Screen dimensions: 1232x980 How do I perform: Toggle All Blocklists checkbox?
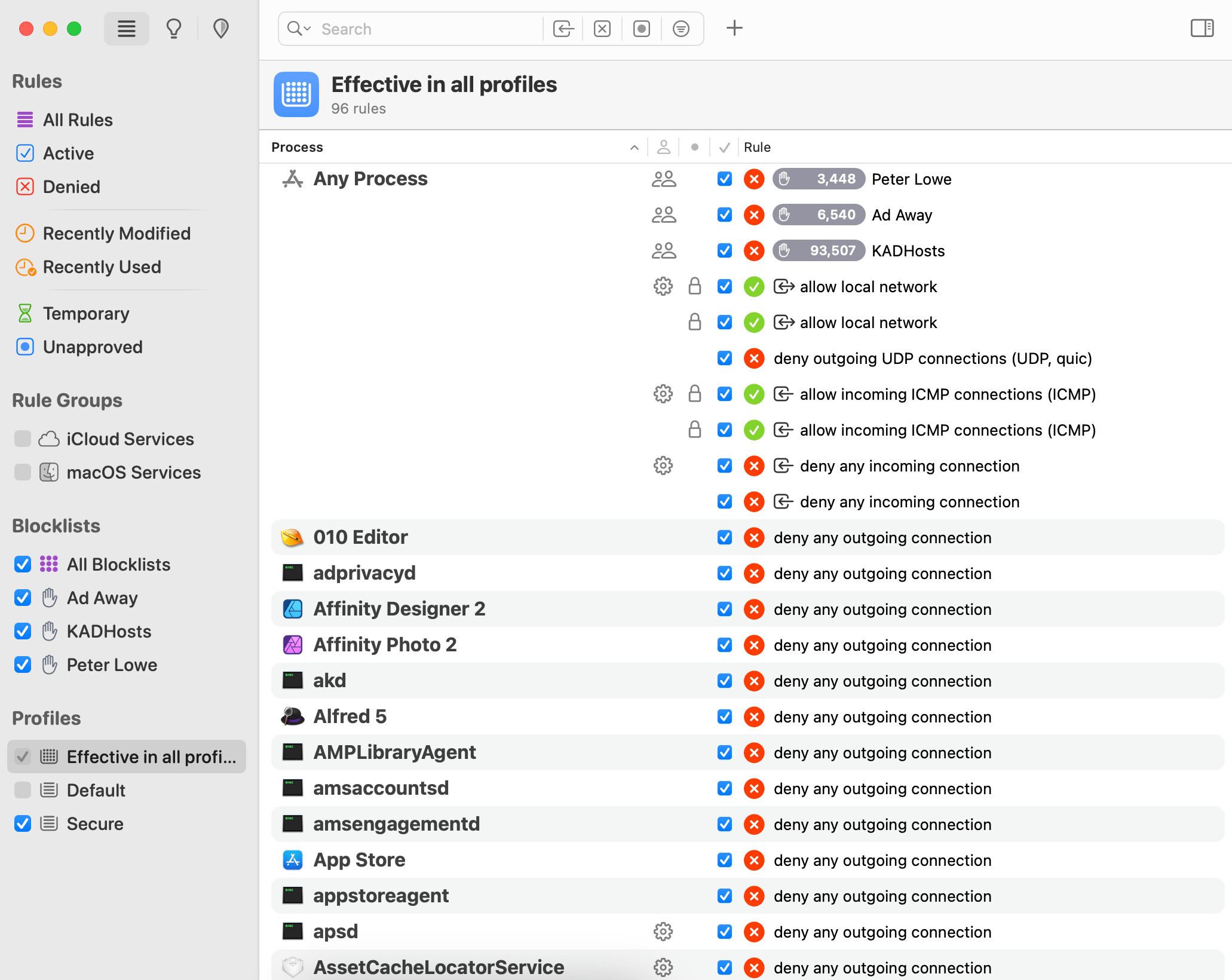click(x=23, y=565)
